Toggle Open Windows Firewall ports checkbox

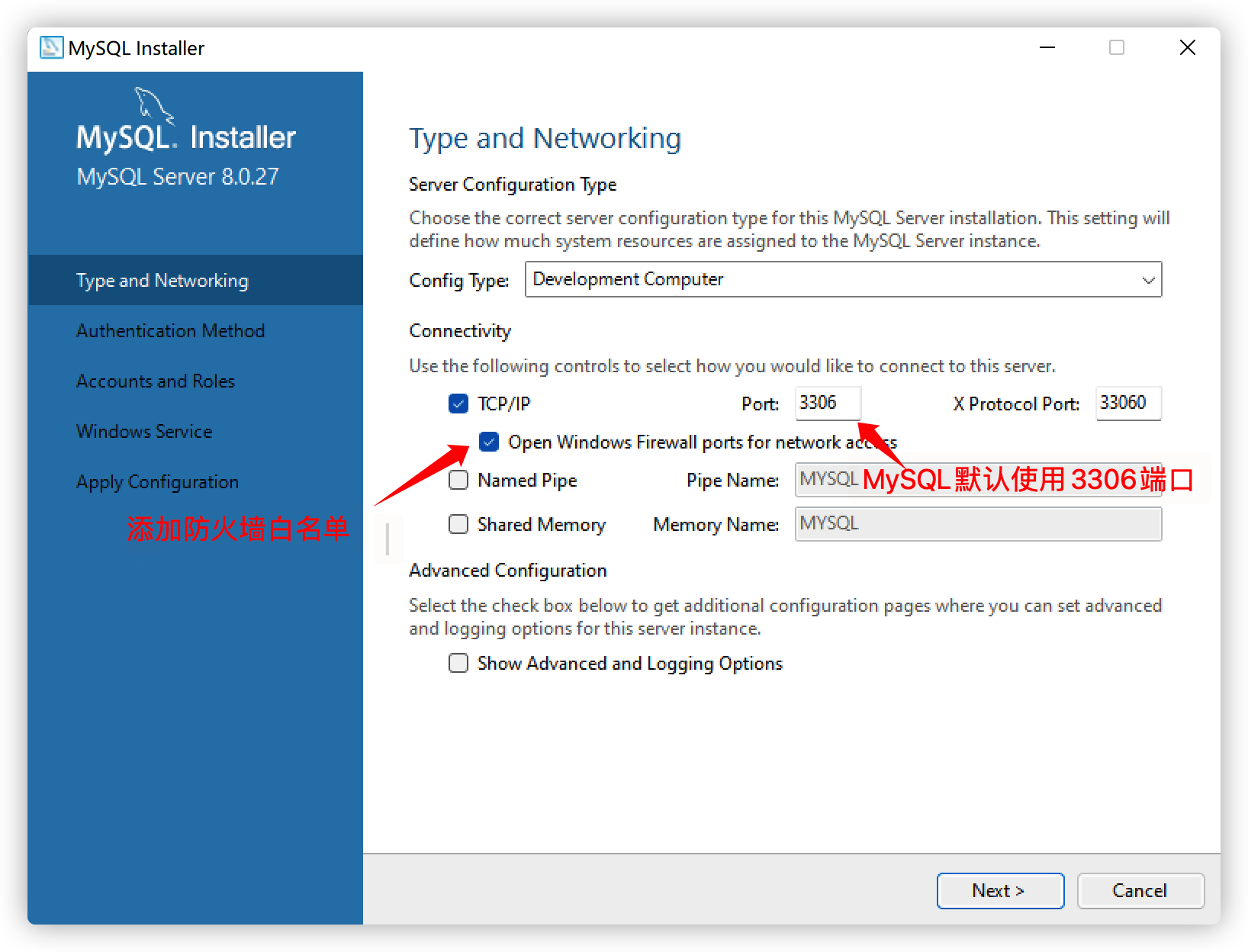click(489, 442)
